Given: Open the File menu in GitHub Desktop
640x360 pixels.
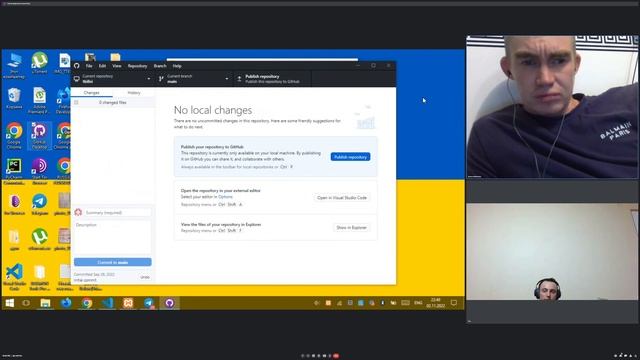Looking at the screenshot, I should pos(89,66).
